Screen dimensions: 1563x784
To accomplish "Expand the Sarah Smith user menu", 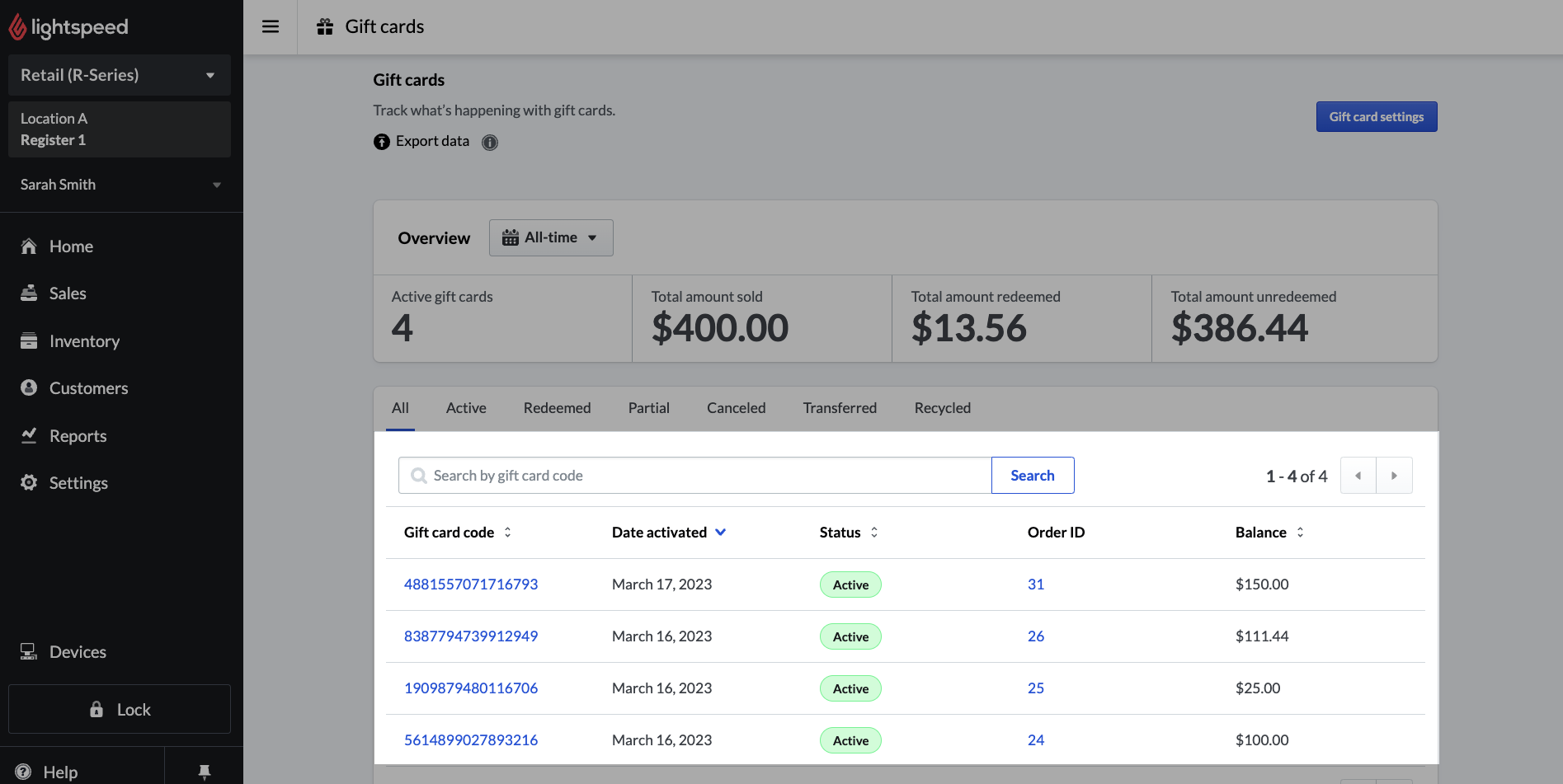I will pos(121,185).
